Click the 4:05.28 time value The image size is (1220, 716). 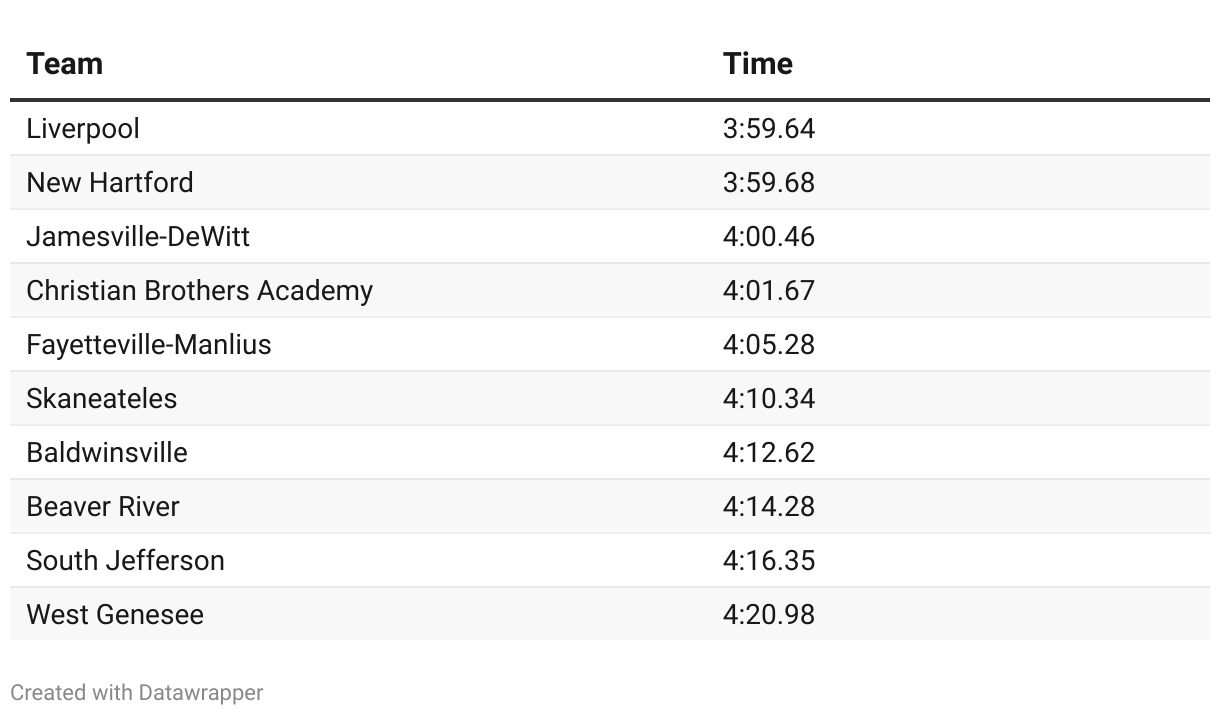point(769,345)
